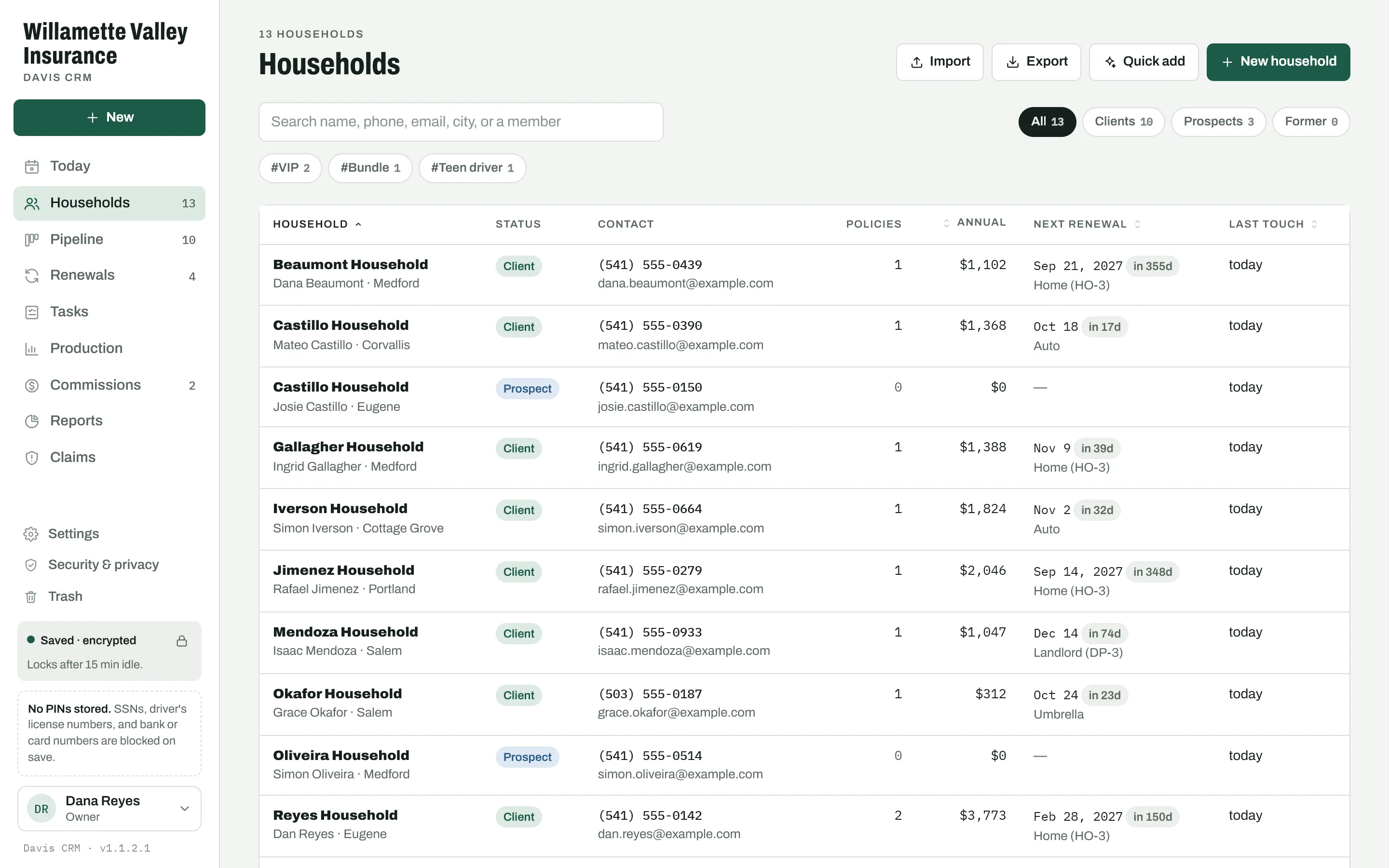Click the Production bar chart icon

coord(31,349)
